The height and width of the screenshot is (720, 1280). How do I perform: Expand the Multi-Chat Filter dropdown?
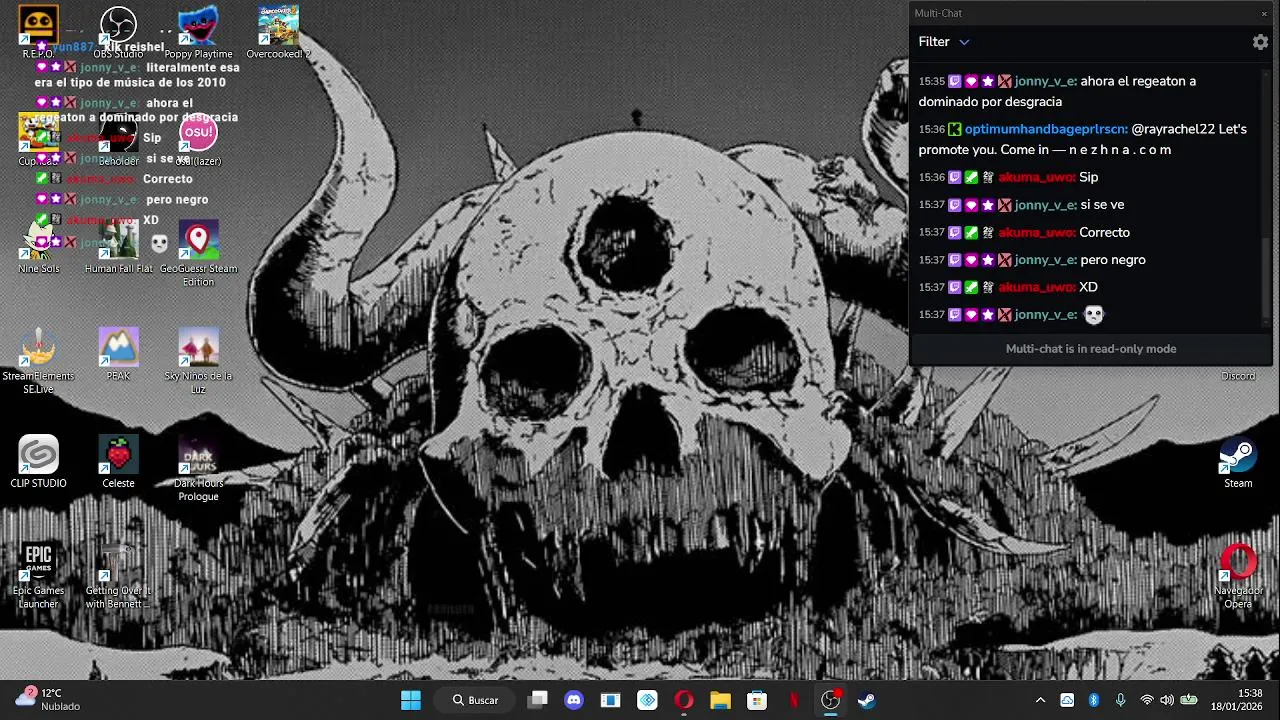[x=944, y=42]
